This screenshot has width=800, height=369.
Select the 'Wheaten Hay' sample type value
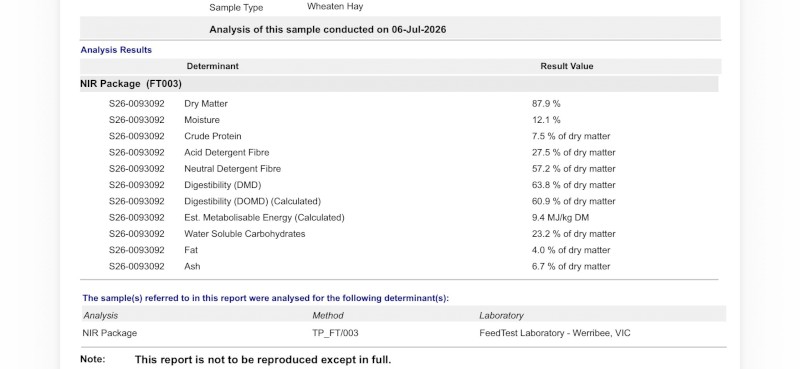point(335,7)
